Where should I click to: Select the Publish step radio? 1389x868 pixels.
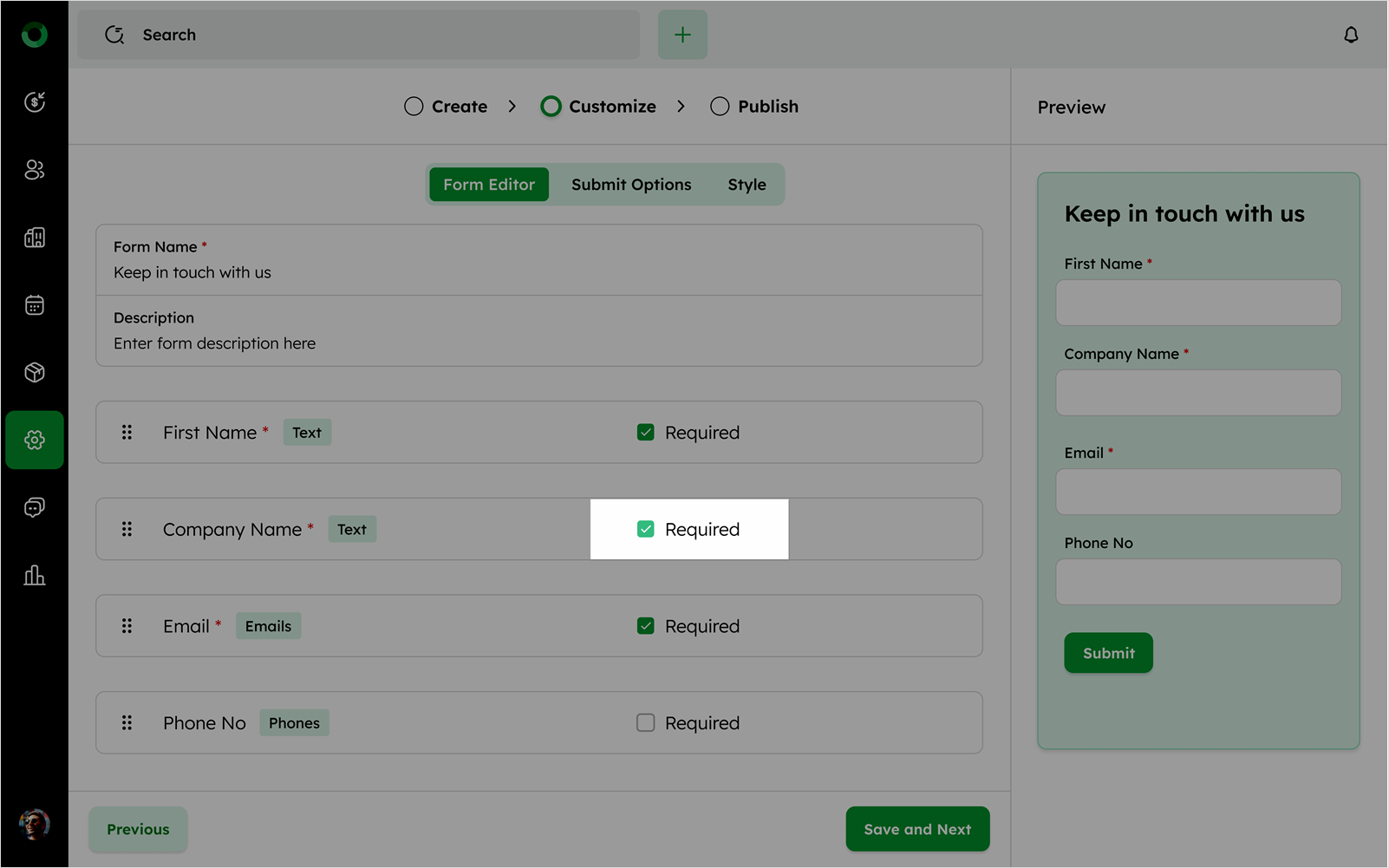(x=720, y=107)
